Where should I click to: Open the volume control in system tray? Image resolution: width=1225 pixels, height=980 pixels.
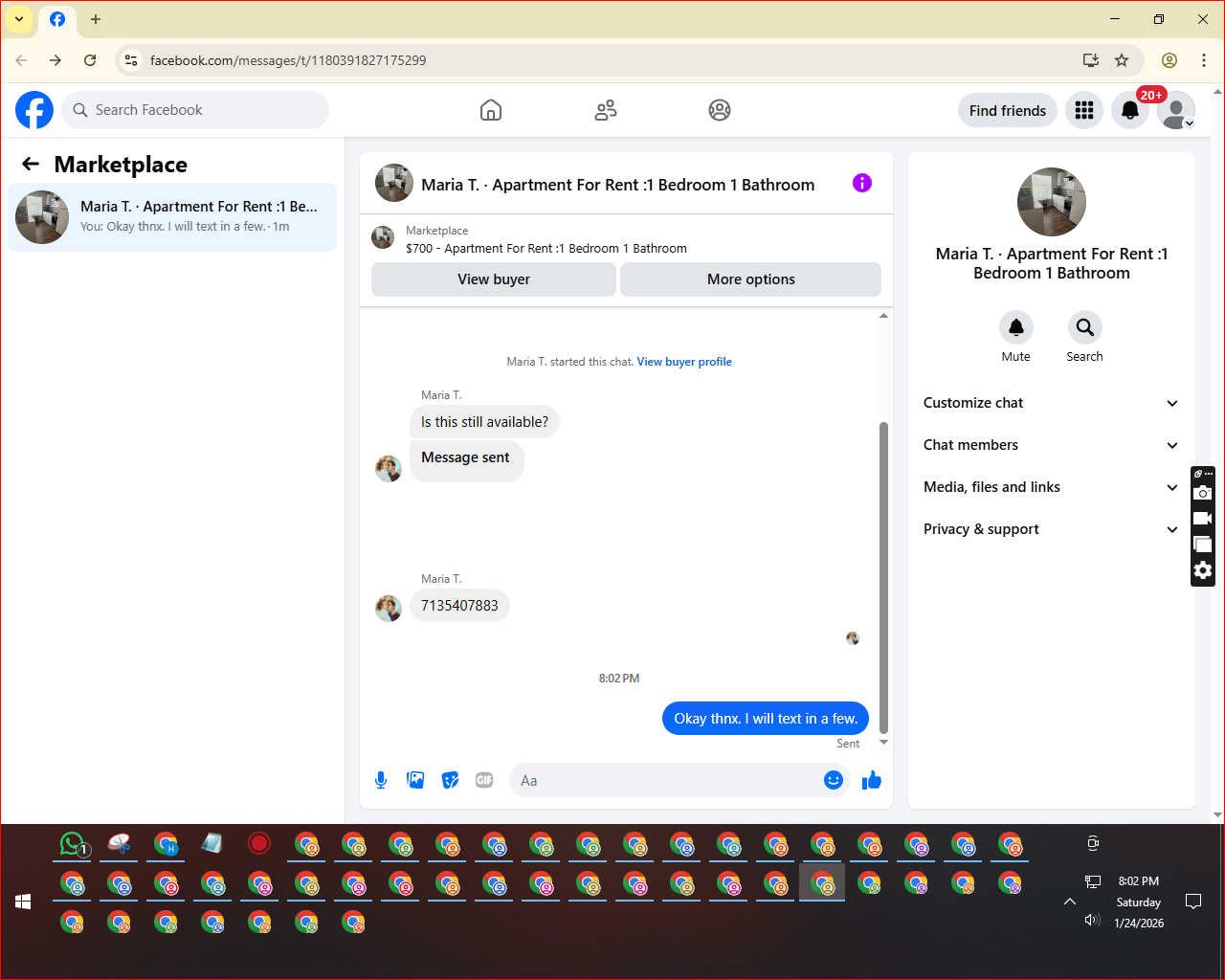click(1092, 920)
